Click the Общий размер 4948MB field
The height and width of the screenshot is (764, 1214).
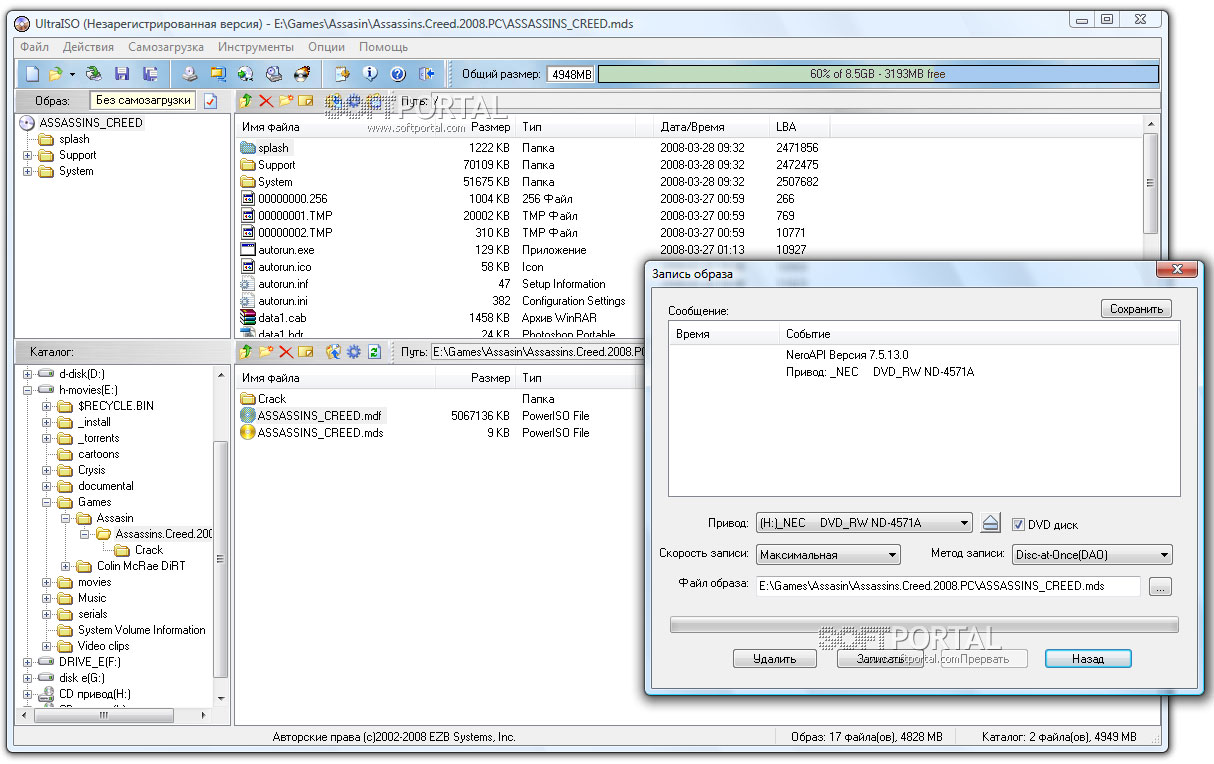[x=571, y=74]
